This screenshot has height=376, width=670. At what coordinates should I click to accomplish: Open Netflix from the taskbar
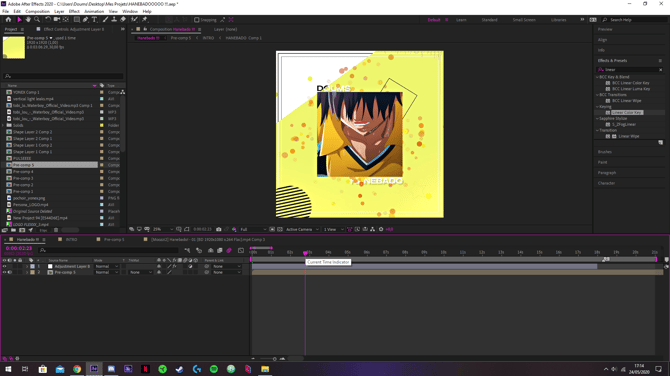pos(145,369)
